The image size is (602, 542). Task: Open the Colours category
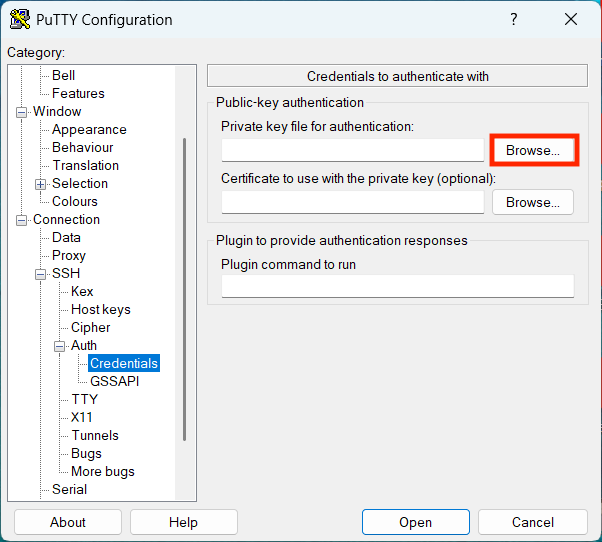75,202
